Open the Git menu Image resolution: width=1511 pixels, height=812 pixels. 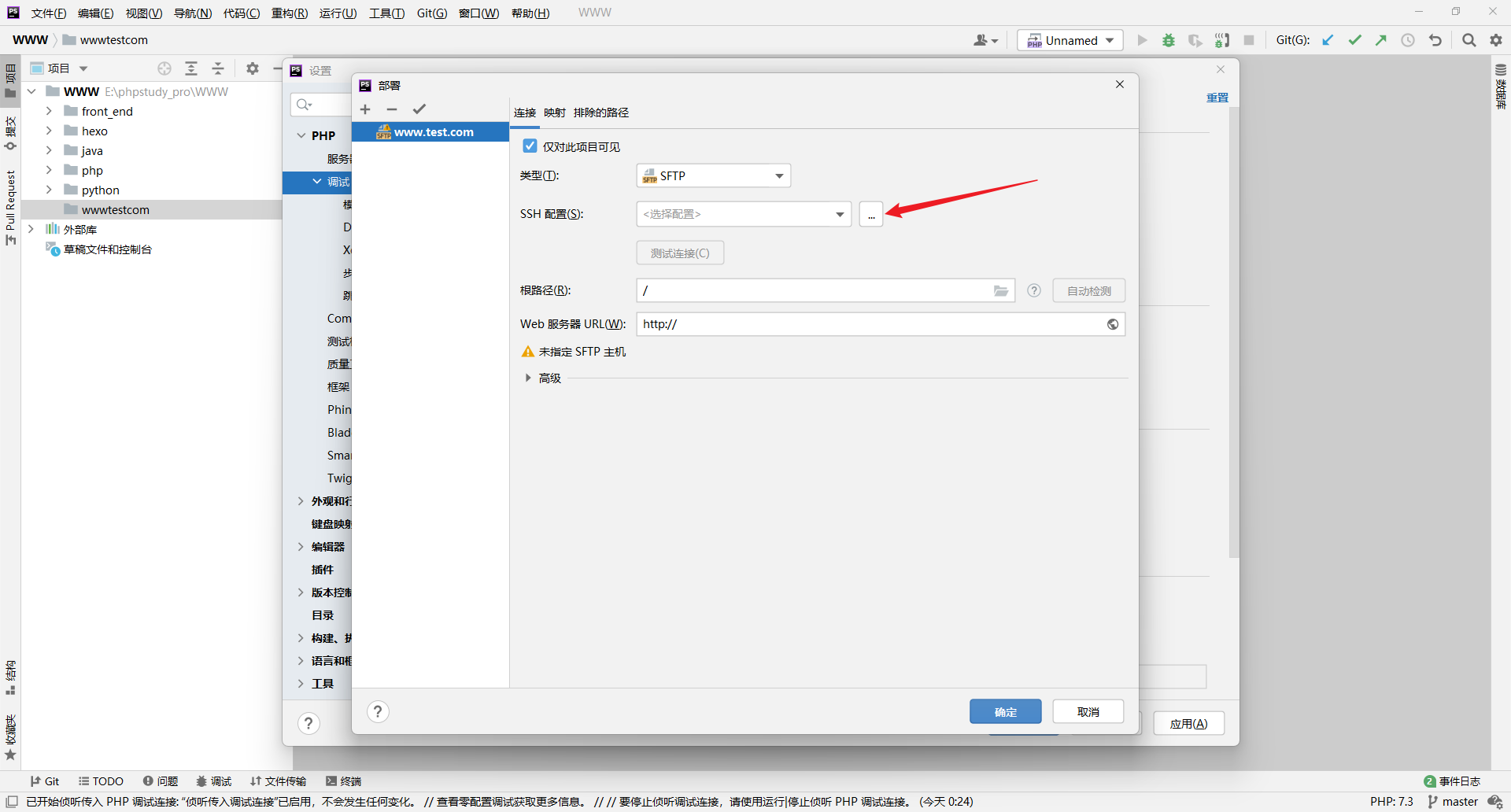point(432,13)
